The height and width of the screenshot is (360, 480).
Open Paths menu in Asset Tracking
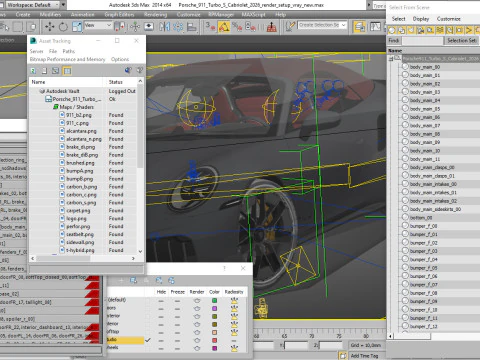(69, 51)
